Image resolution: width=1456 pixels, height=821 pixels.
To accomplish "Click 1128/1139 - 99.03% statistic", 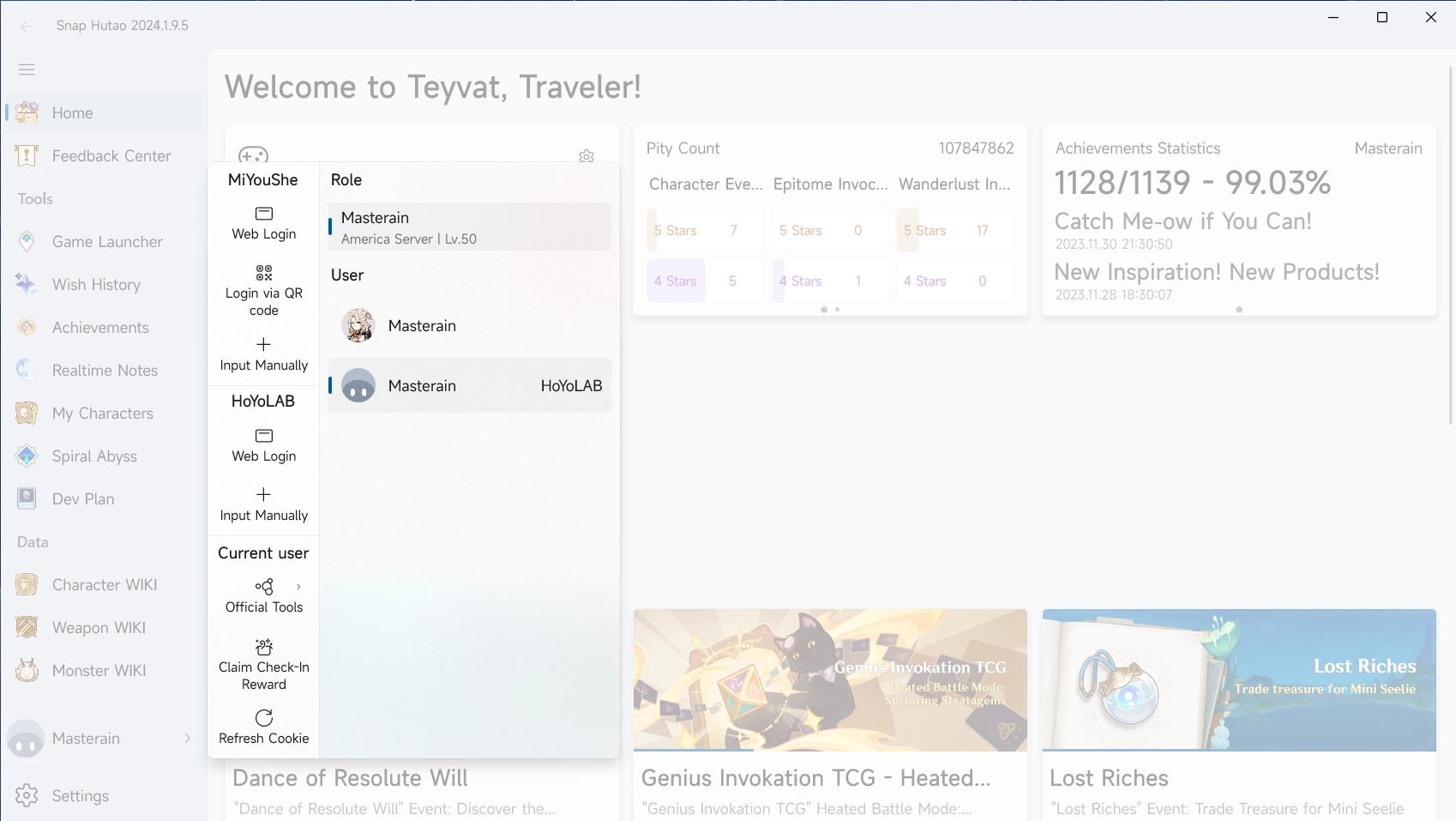I will (1193, 183).
